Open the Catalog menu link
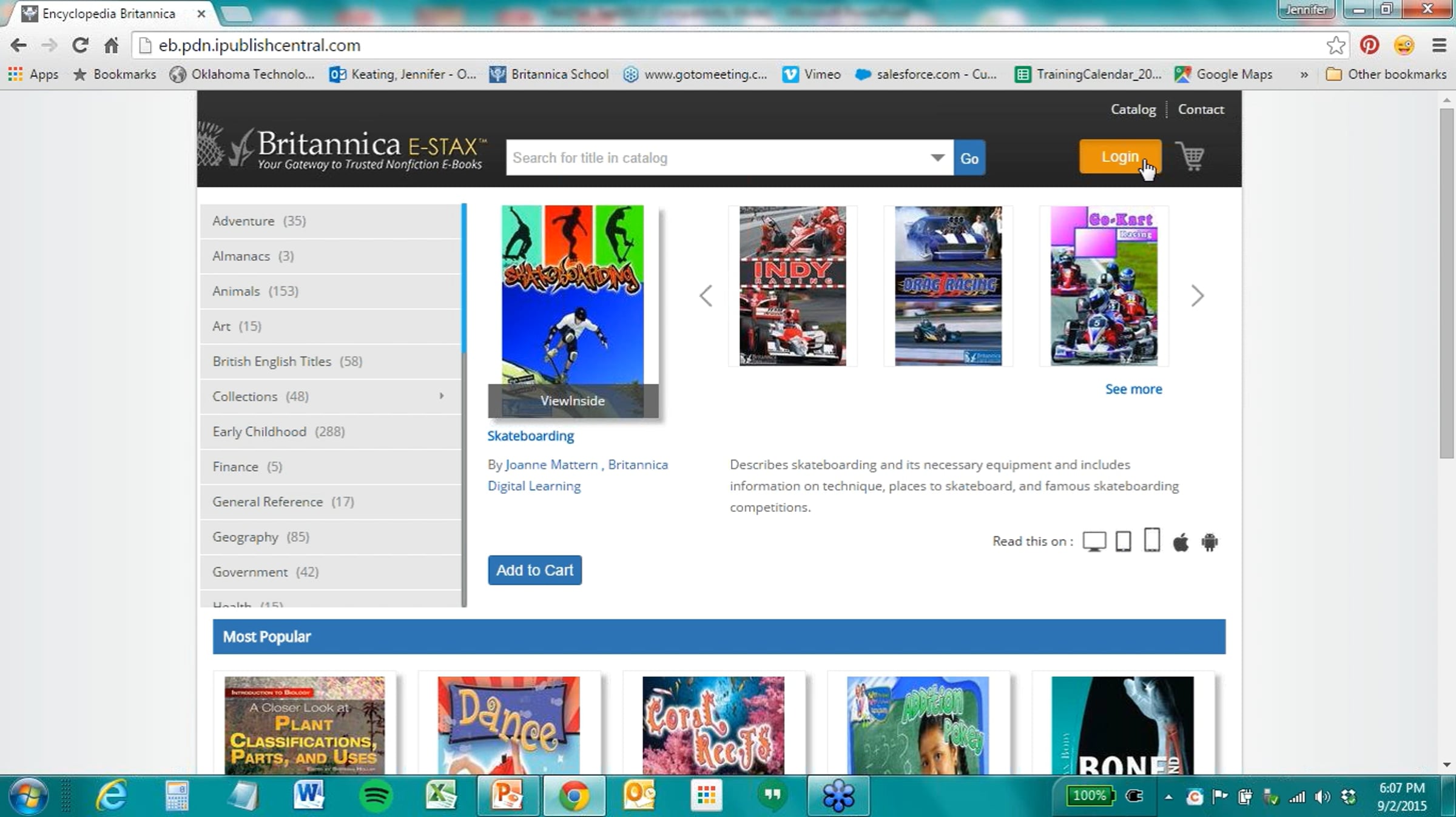 coord(1133,109)
